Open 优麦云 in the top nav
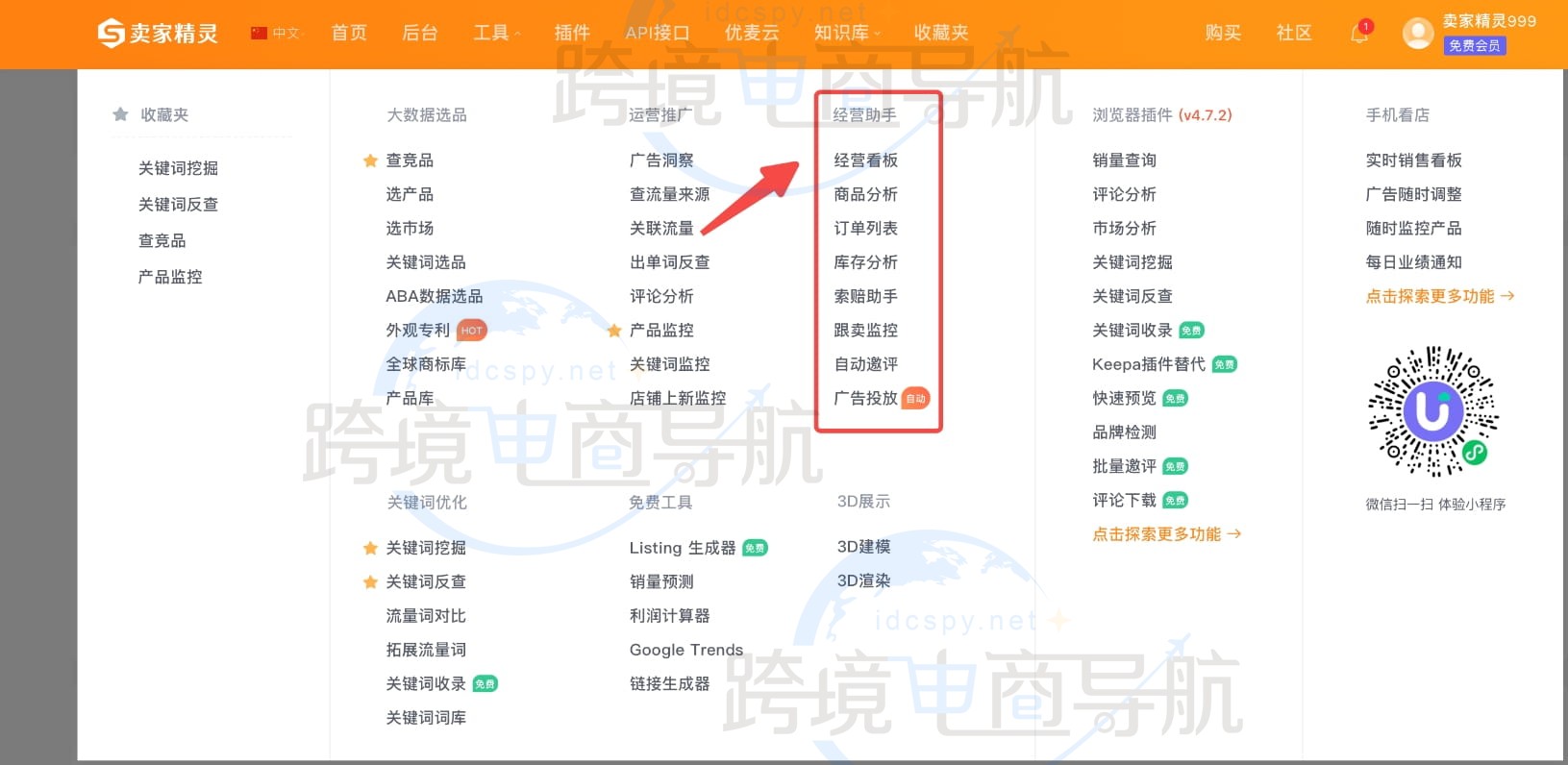 coord(752,33)
